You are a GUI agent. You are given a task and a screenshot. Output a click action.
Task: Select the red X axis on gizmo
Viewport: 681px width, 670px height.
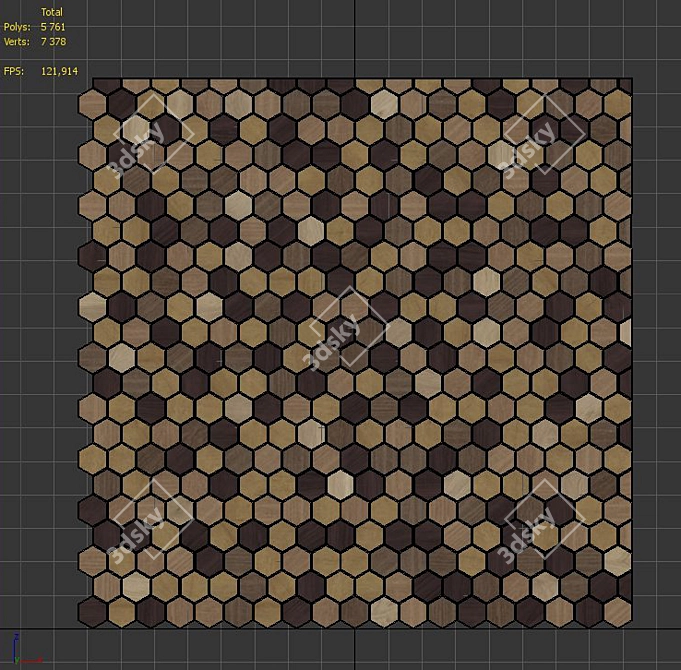coord(33,661)
